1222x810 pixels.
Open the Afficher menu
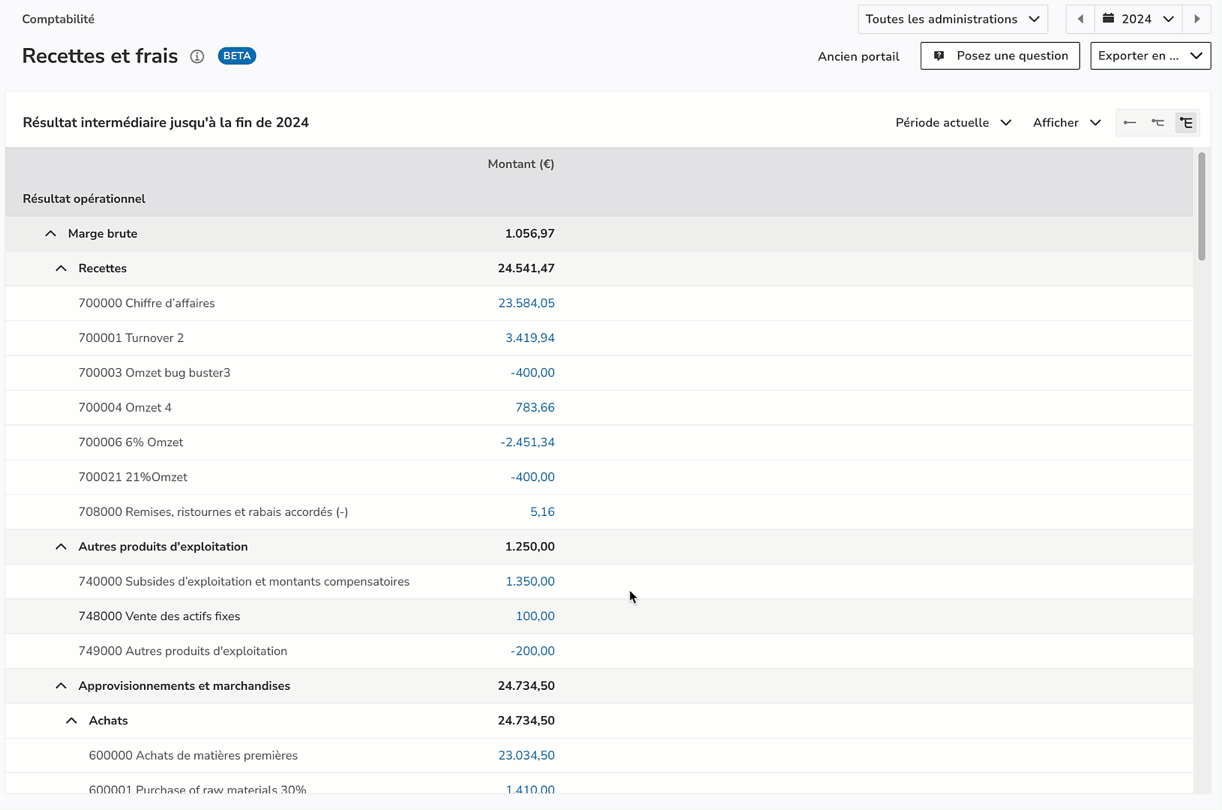point(1066,123)
